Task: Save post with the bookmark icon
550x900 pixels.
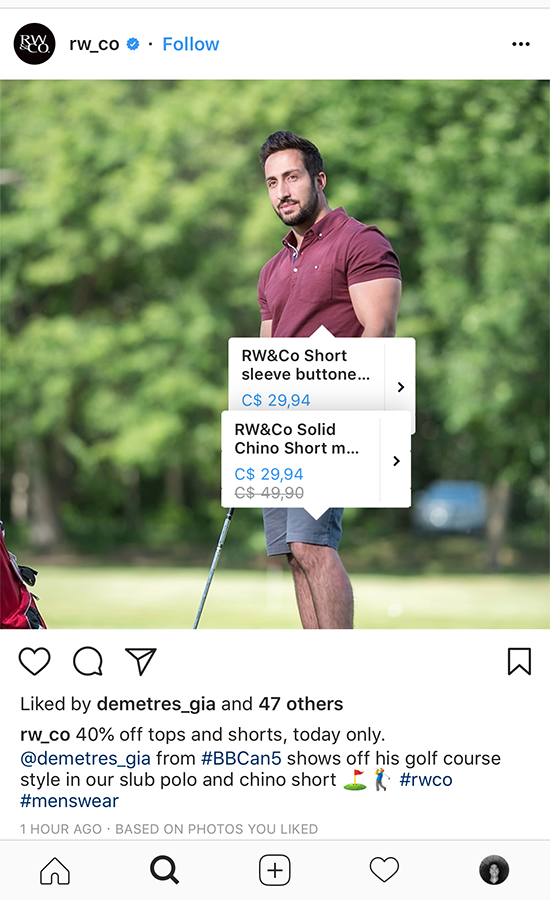Action: 519,661
